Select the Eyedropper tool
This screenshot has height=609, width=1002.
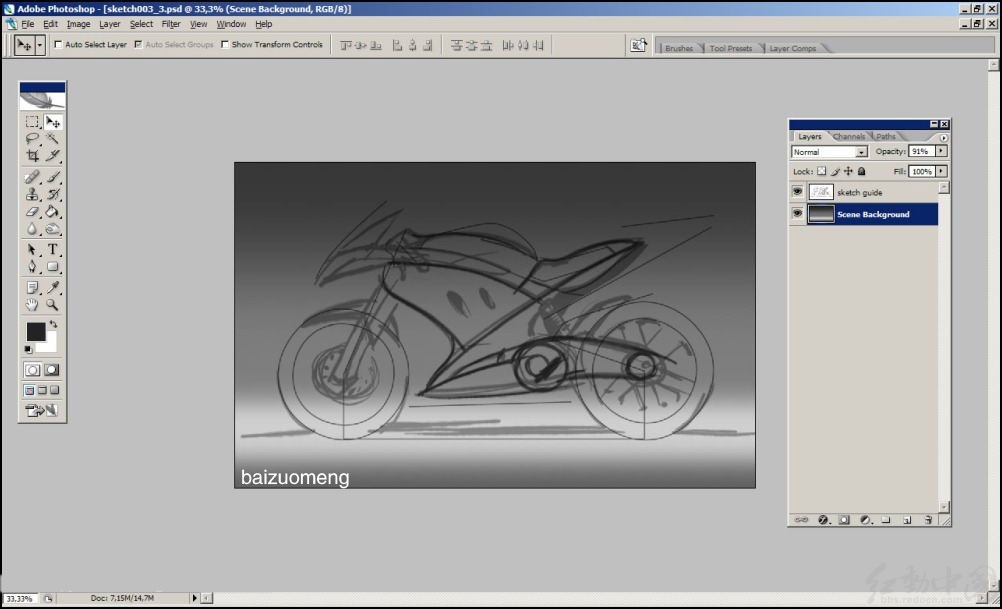(x=52, y=287)
